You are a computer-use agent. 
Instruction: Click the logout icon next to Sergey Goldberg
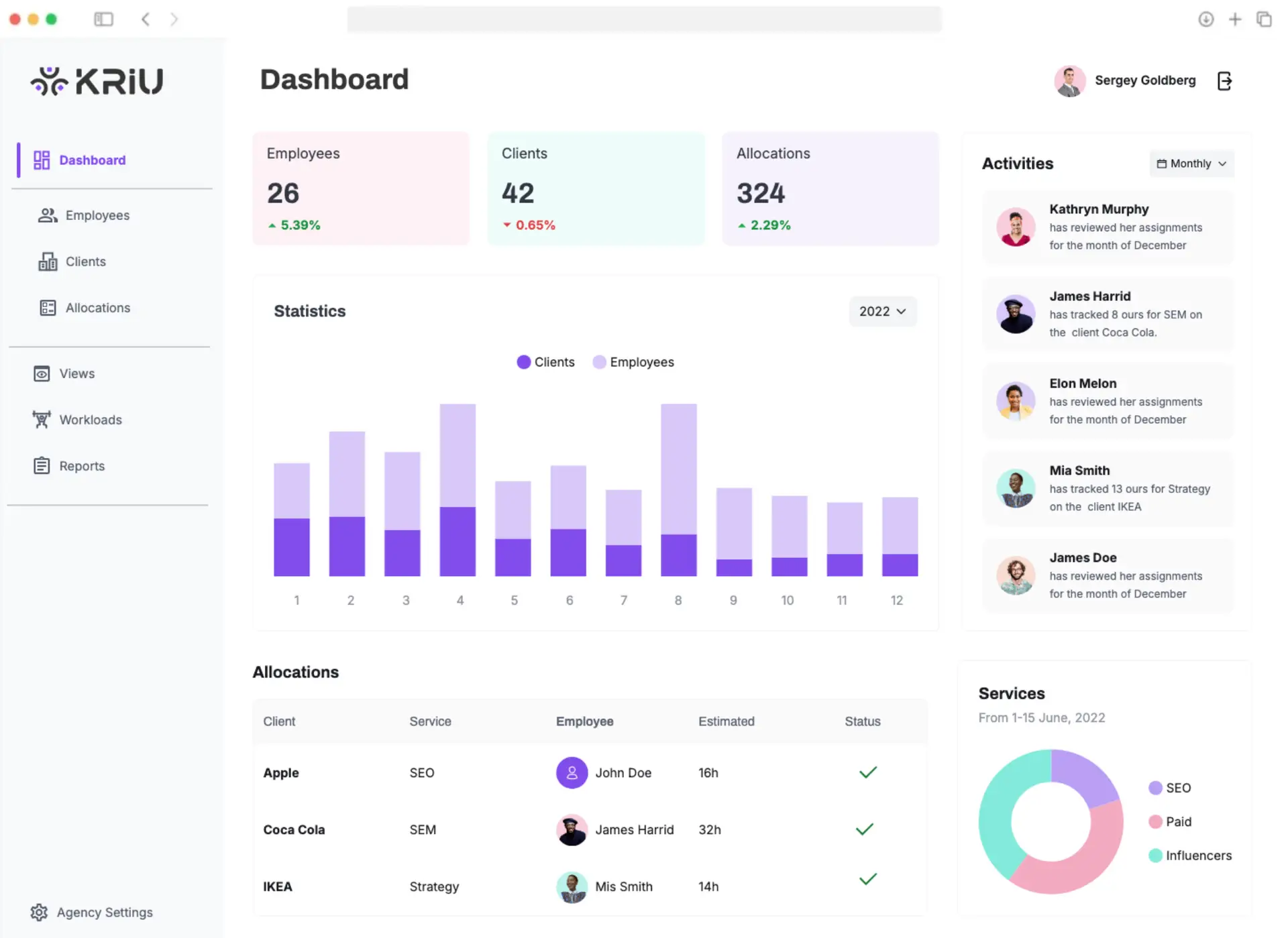(1223, 80)
